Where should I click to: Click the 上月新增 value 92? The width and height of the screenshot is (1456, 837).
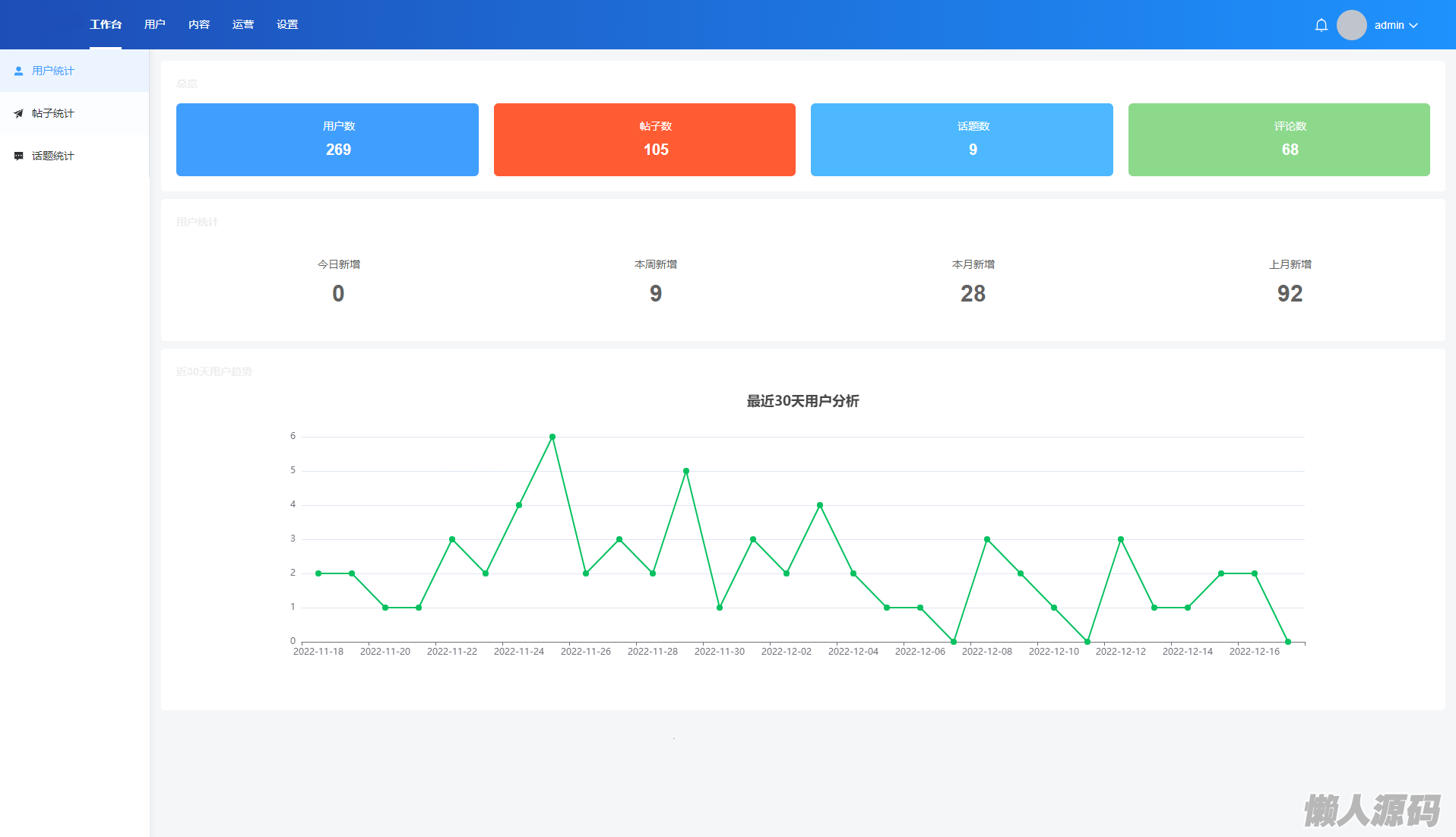pyautogui.click(x=1290, y=293)
